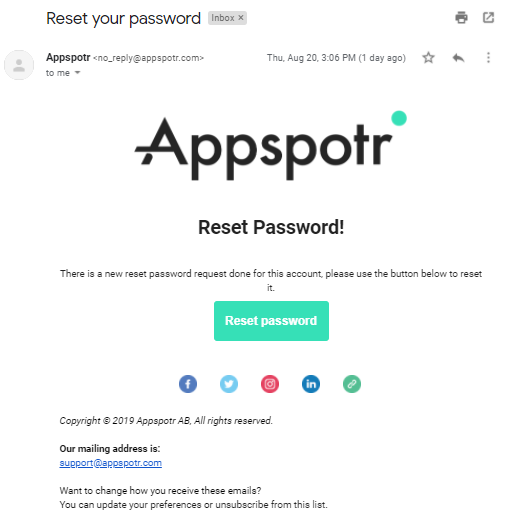The image size is (505, 518).
Task: Click the support@appspotr.com email link
Action: (110, 463)
